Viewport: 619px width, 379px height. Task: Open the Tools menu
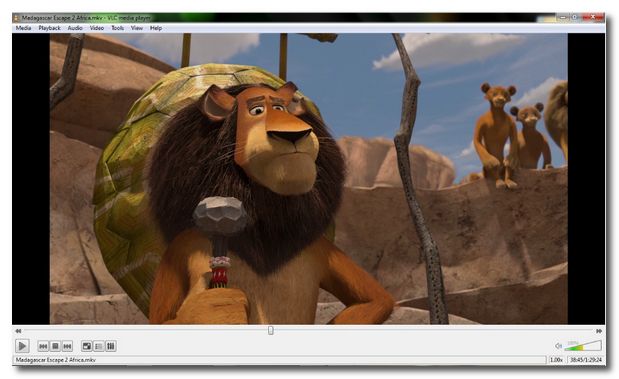117,28
